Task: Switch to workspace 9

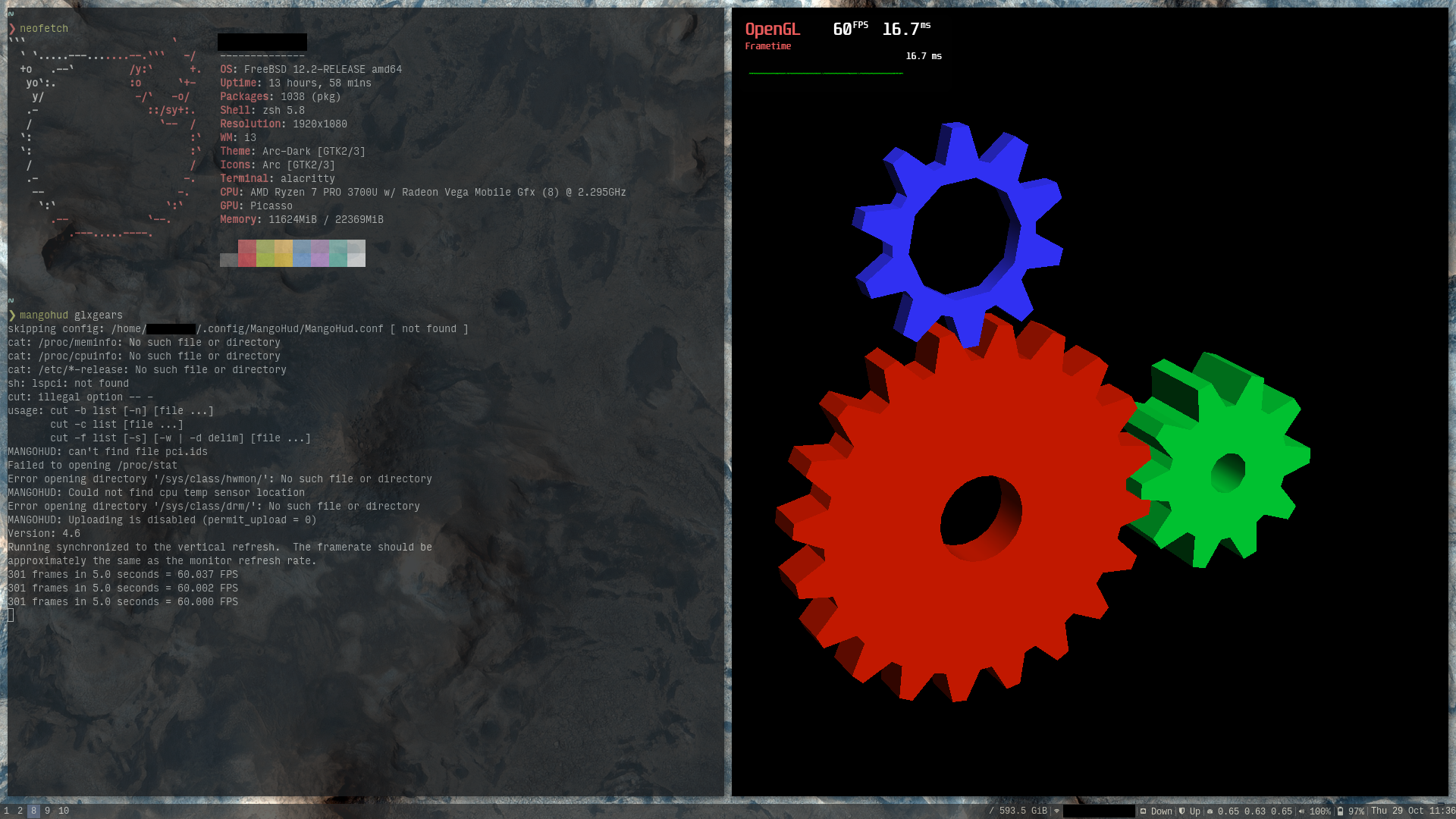Action: click(47, 811)
